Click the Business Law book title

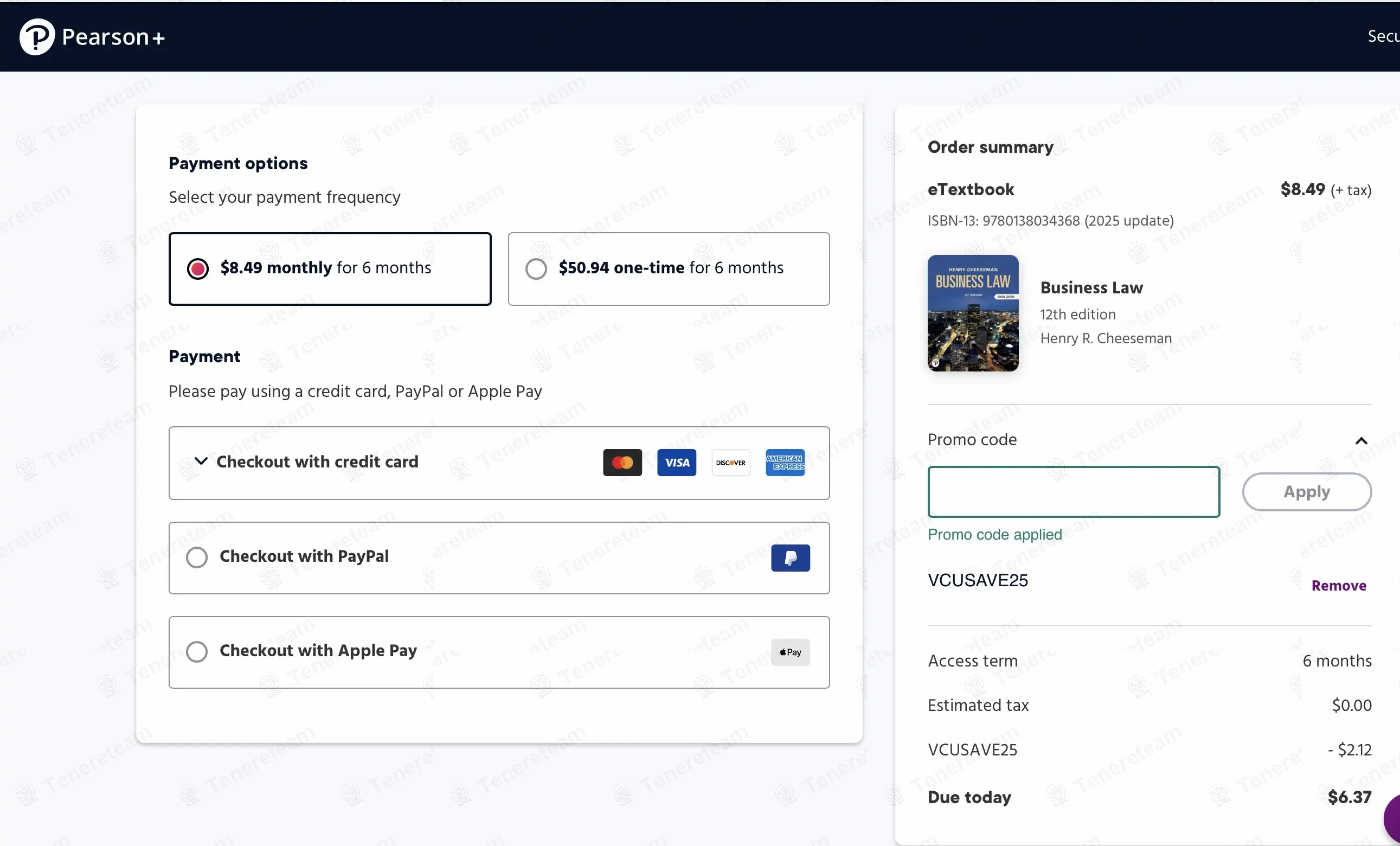coord(1091,288)
